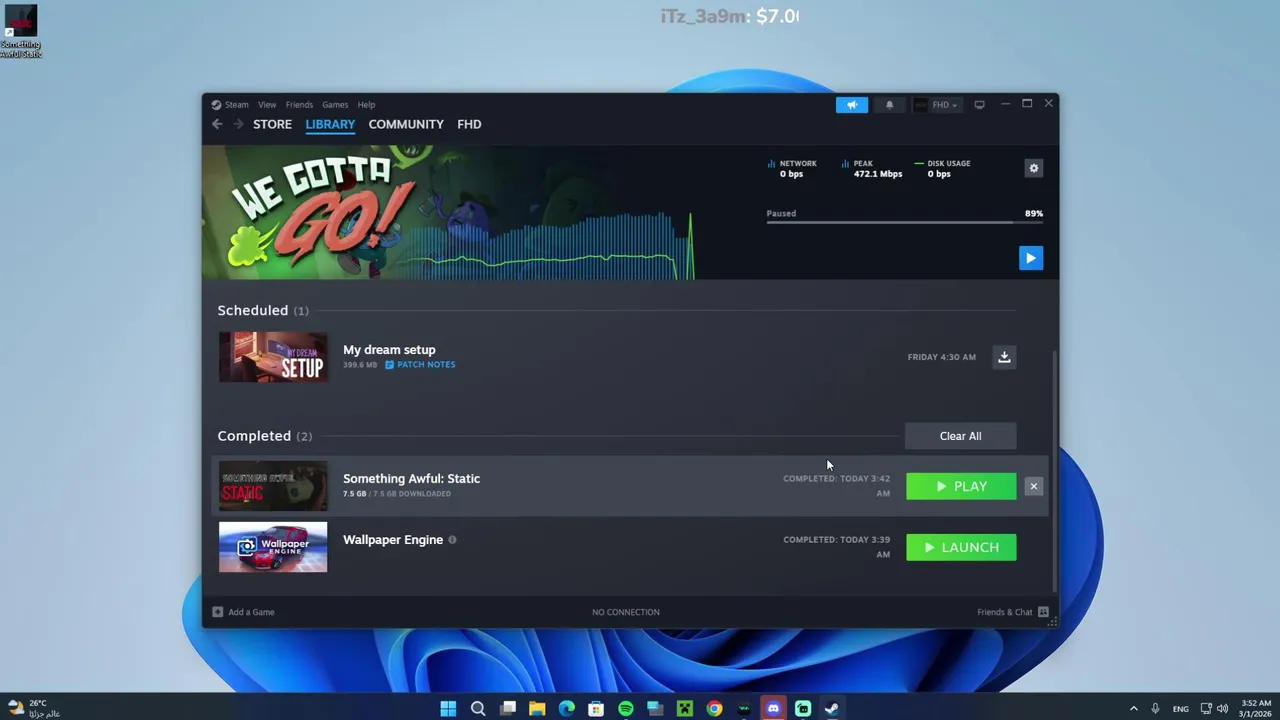1280x720 pixels.
Task: Switch to the COMMUNITY tab
Action: click(406, 124)
